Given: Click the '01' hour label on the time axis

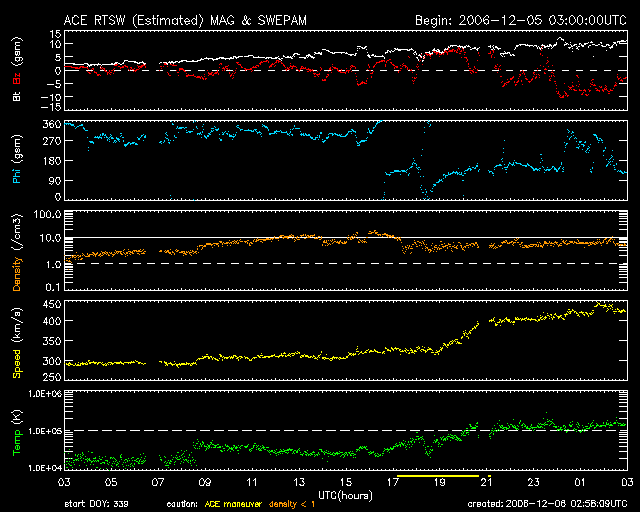Looking at the screenshot, I should tap(580, 483).
